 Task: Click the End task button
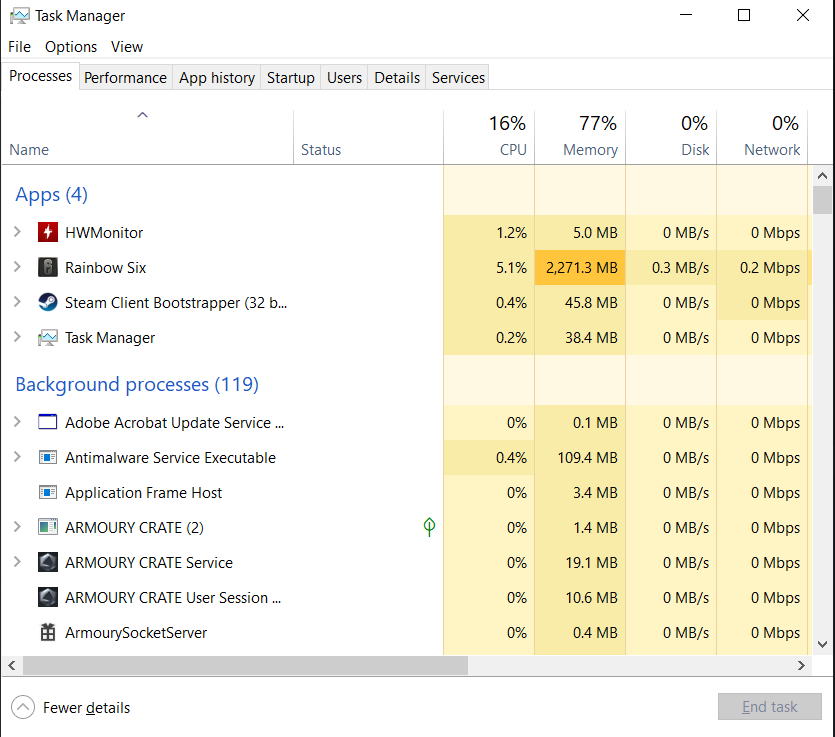click(769, 707)
